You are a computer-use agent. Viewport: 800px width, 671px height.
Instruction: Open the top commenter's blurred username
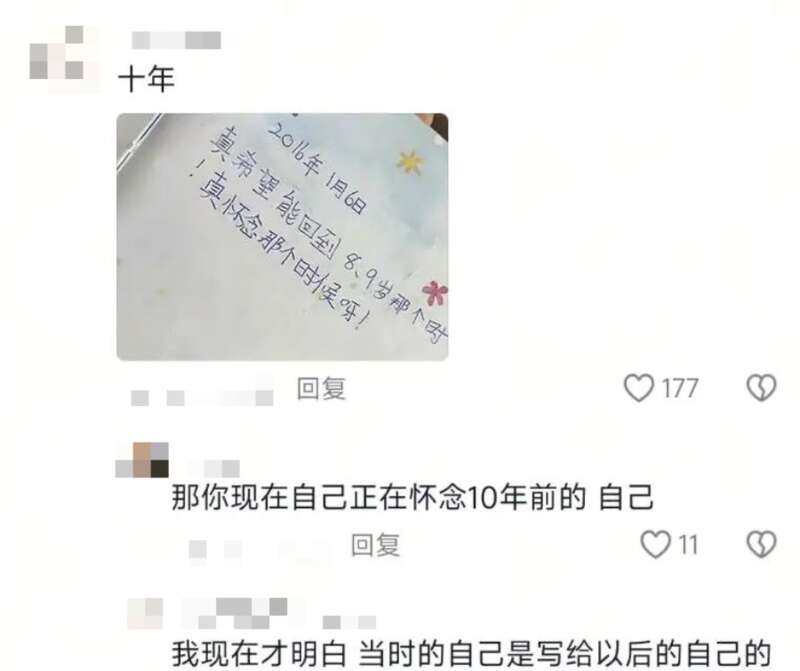(x=177, y=40)
